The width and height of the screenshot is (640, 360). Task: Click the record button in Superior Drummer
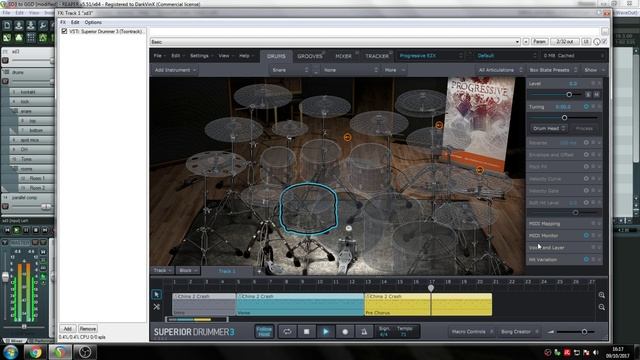(x=345, y=332)
